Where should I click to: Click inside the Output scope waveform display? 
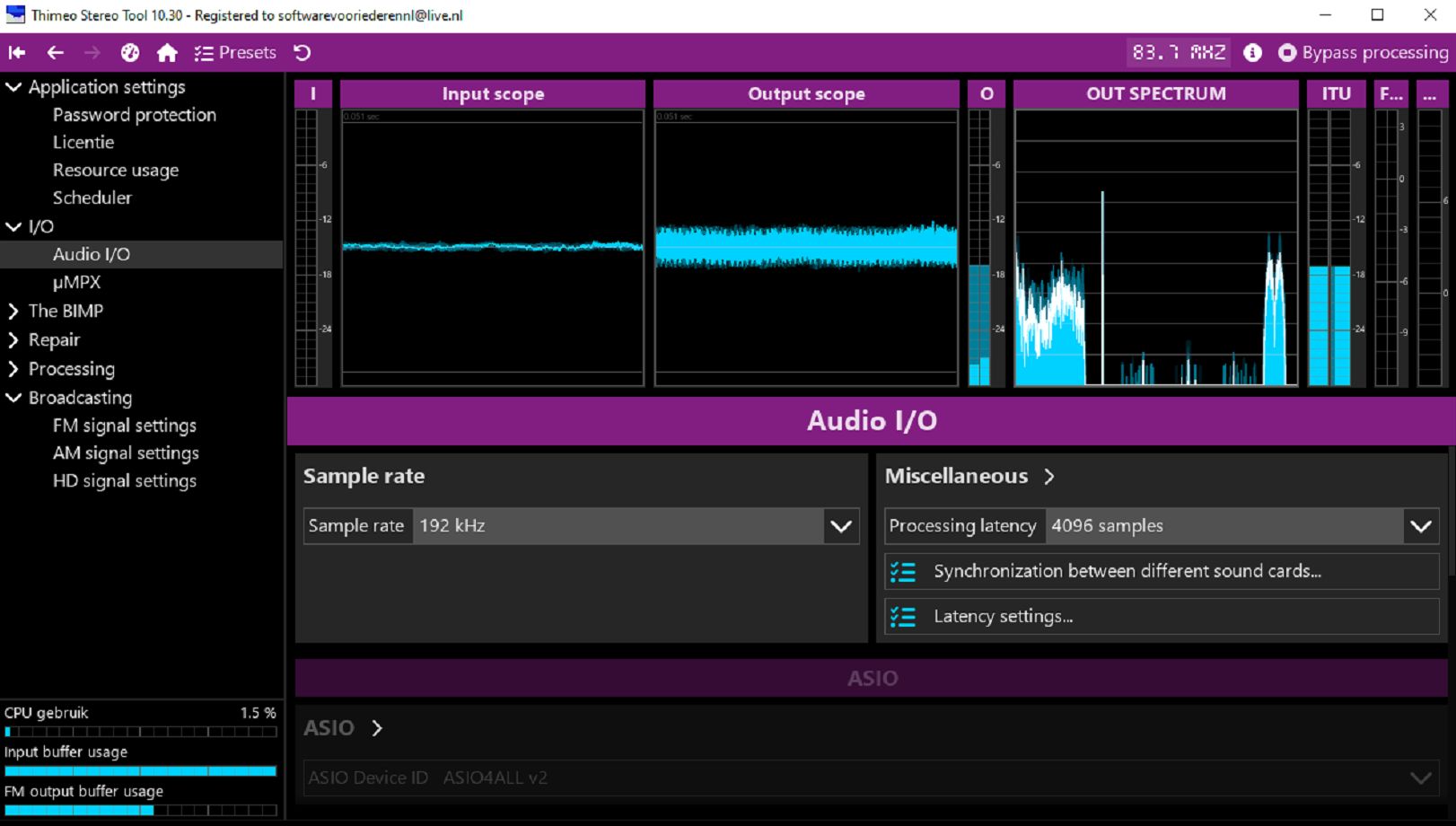pyautogui.click(x=806, y=248)
